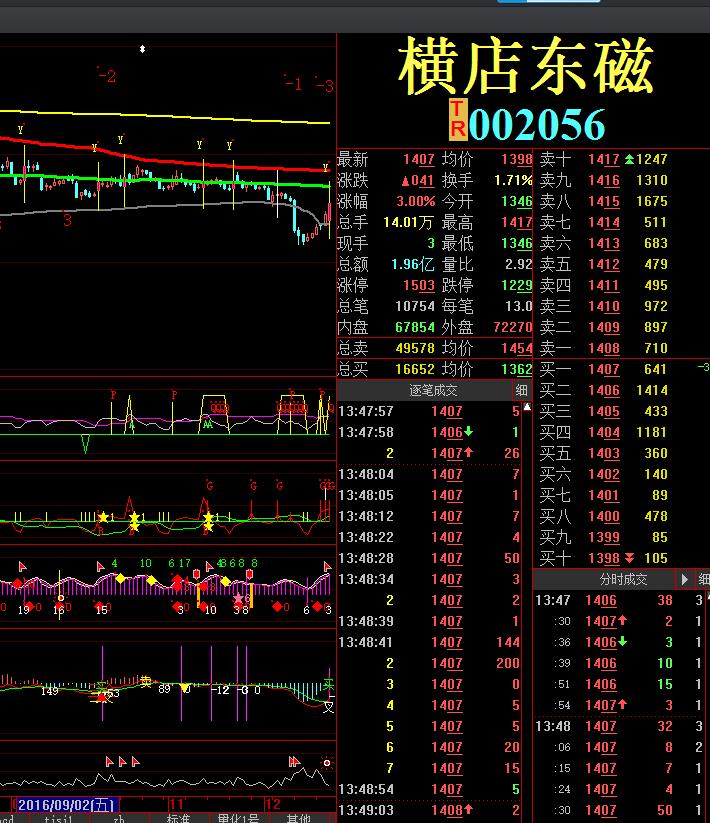Select the tick row with volume 200
The width and height of the screenshot is (710, 823).
click(x=429, y=663)
